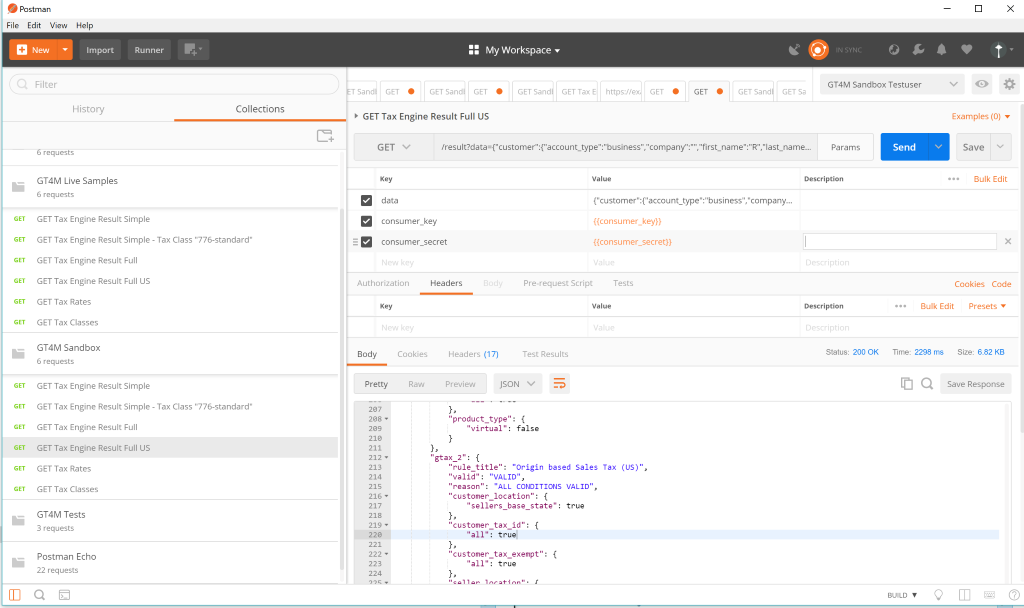Open the help question mark icon
The width and height of the screenshot is (1024, 608).
click(1014, 595)
